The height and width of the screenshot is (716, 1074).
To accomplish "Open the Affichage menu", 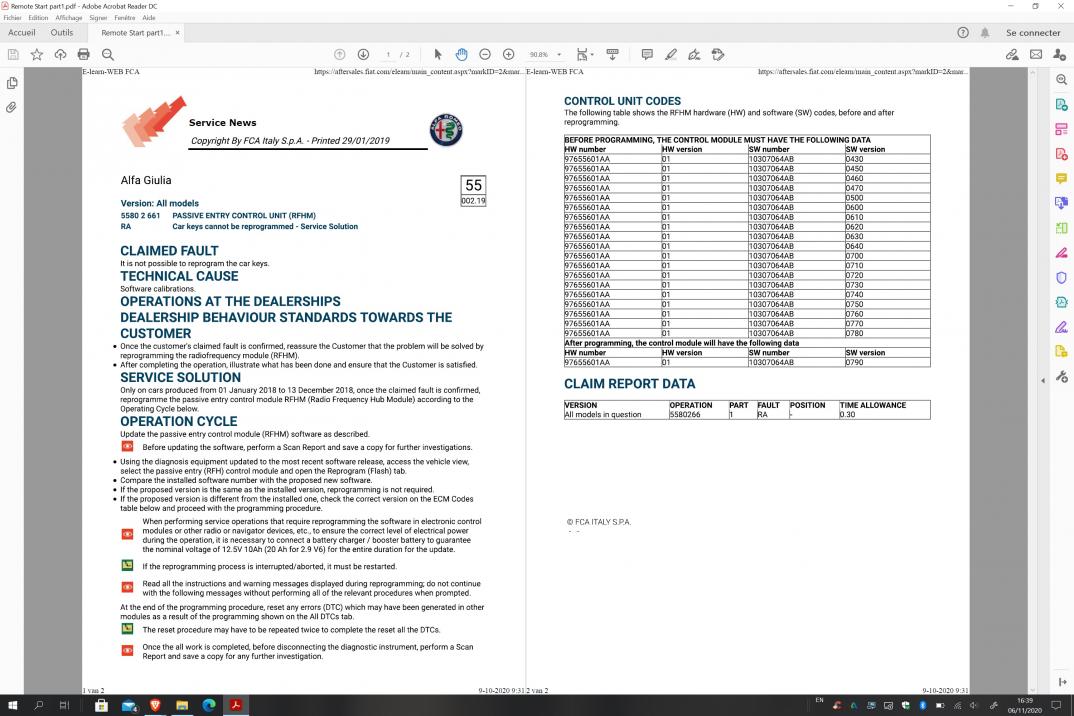I will pyautogui.click(x=69, y=18).
